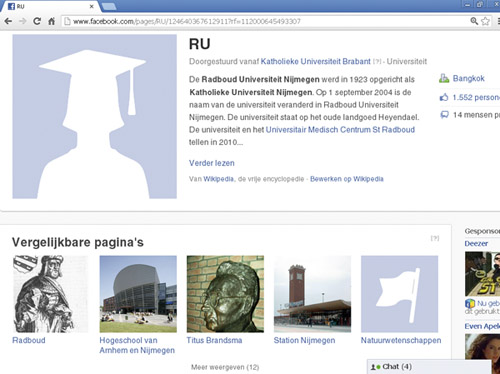Click the graduation cap profile picture
This screenshot has width=500, height=374.
click(x=95, y=117)
